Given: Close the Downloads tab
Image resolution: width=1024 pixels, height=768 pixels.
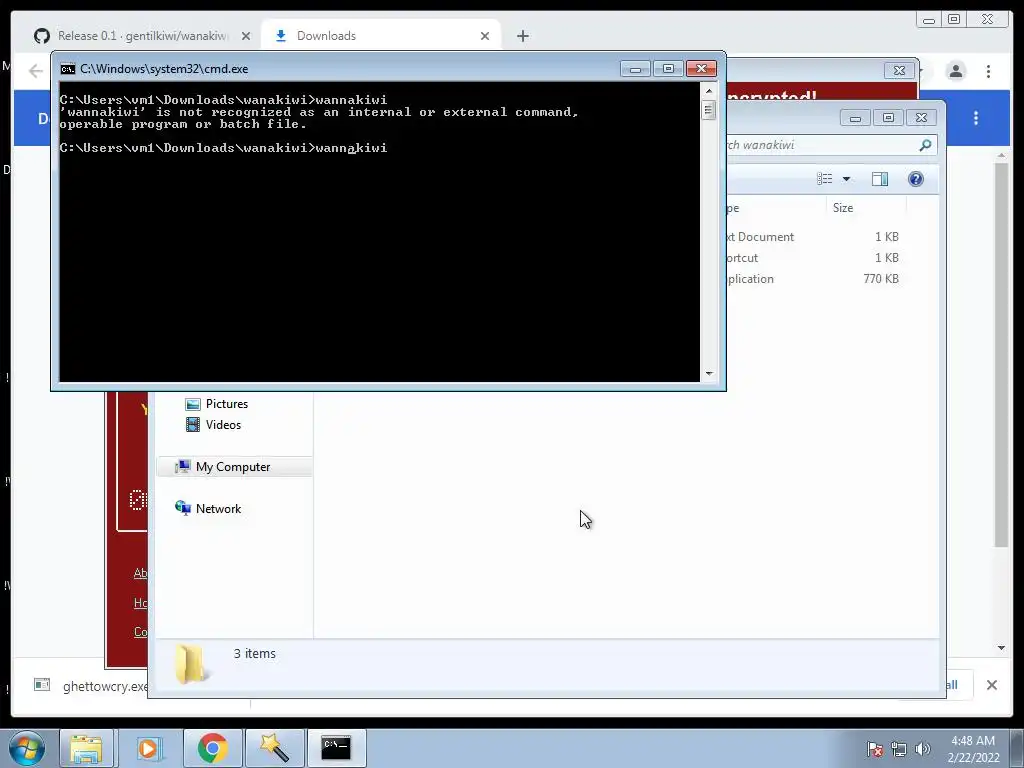Looking at the screenshot, I should (x=485, y=37).
